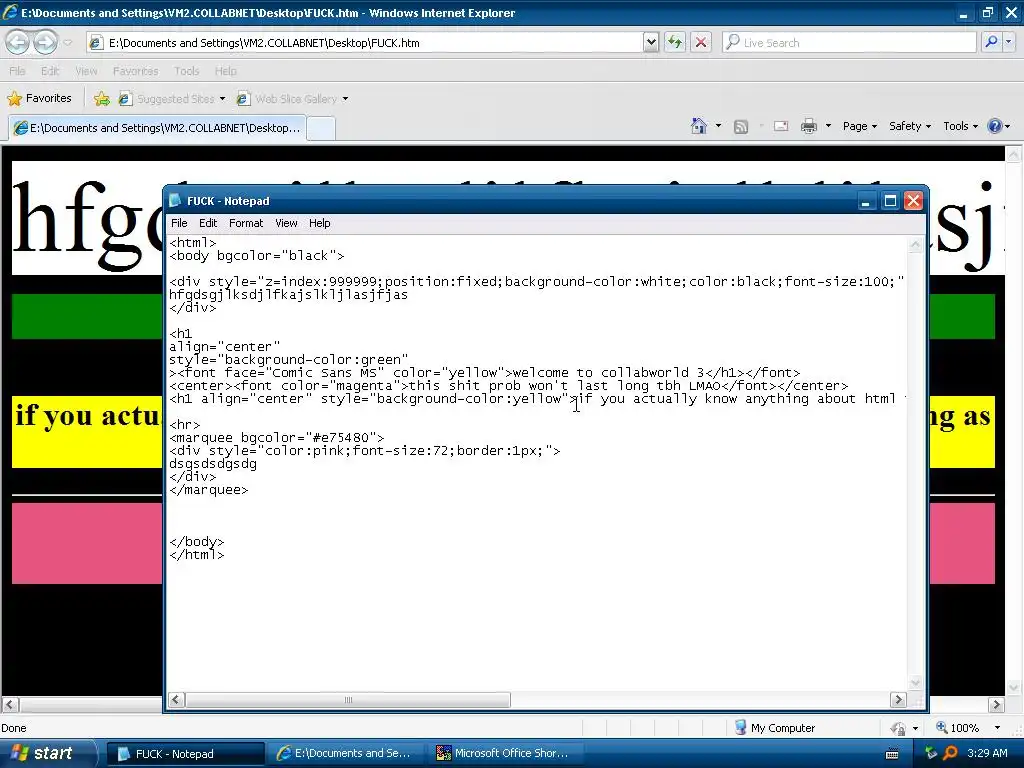Click the '<body bgcolor="black">' line
Screen dimensions: 1024x768
257,256
